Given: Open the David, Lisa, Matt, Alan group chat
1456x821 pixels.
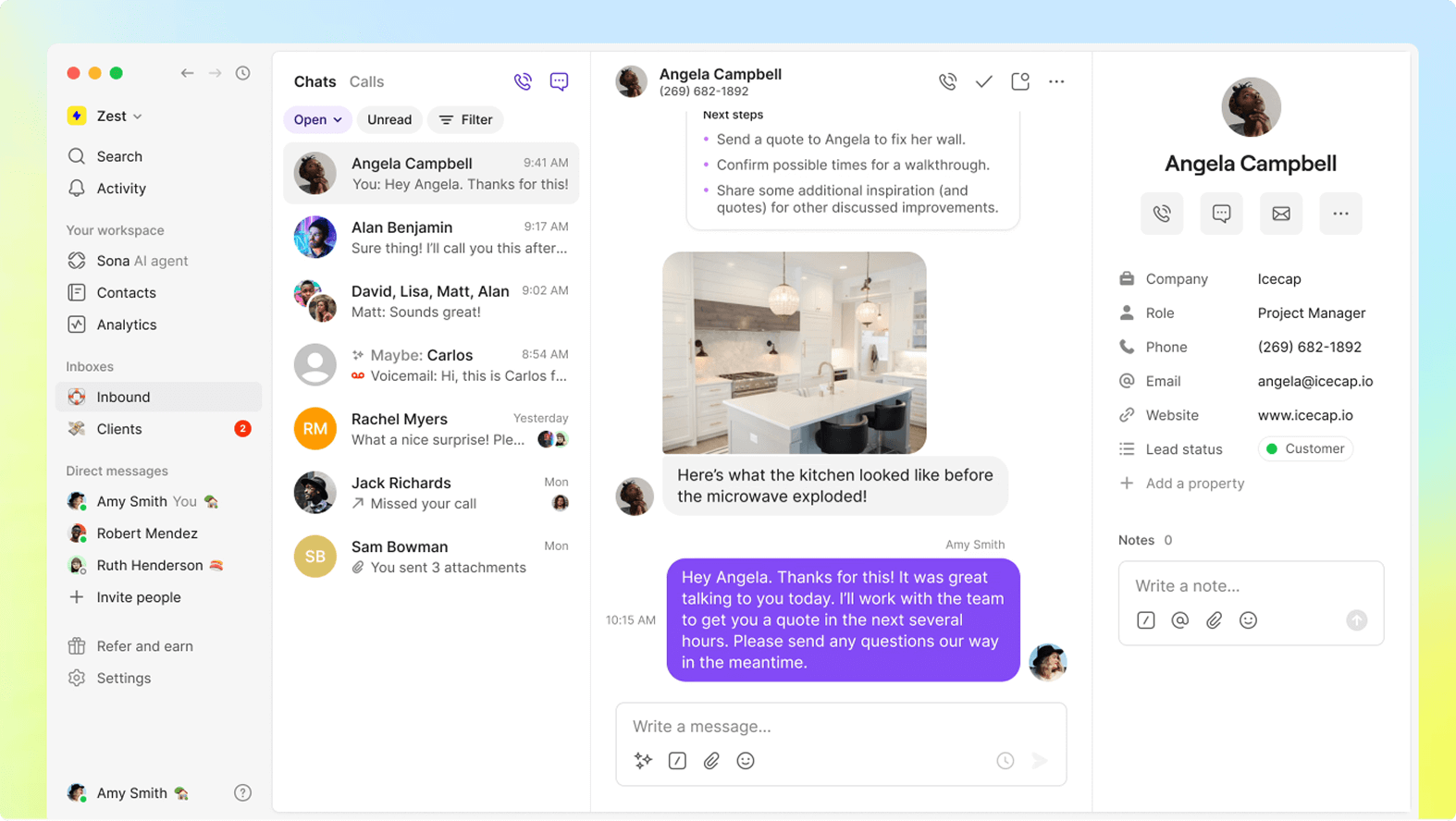Looking at the screenshot, I should point(431,301).
